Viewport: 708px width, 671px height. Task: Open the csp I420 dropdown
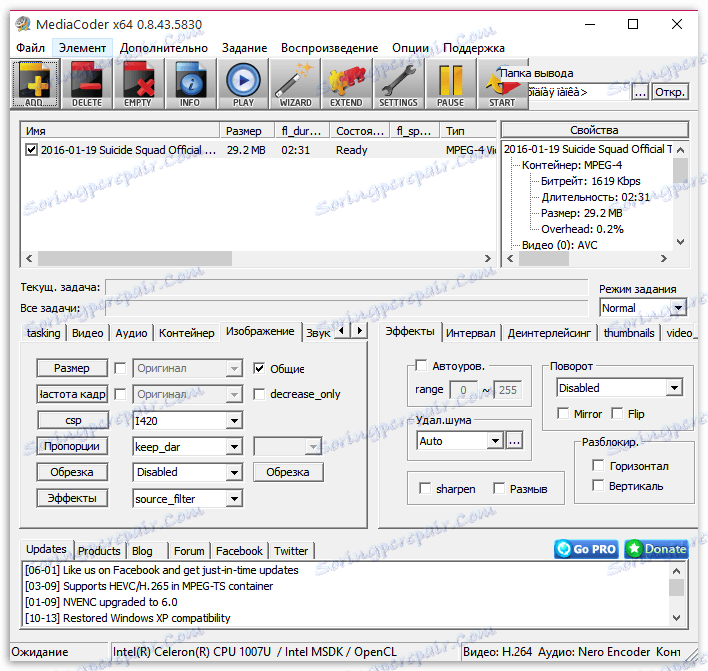click(187, 421)
